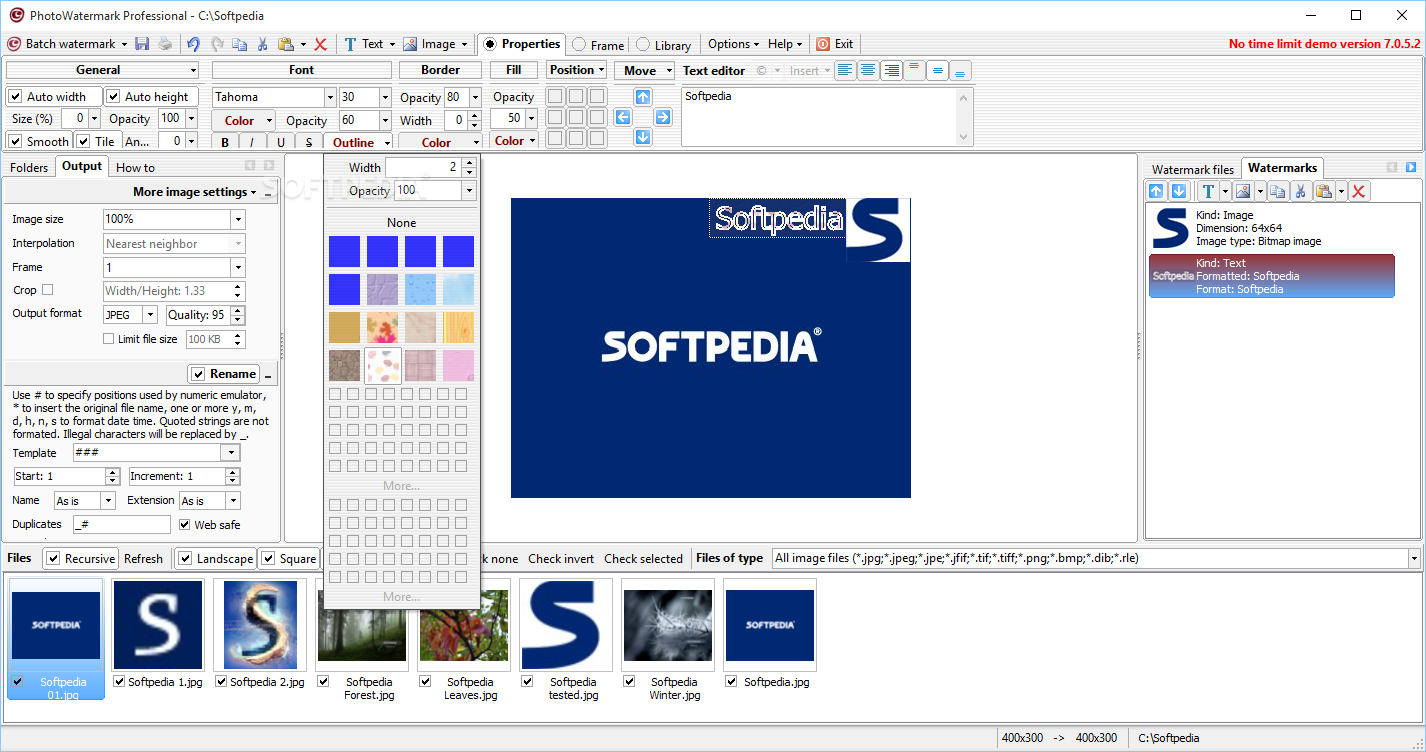
Task: Move watermark up in Watermarks panel list
Action: pyautogui.click(x=1157, y=191)
